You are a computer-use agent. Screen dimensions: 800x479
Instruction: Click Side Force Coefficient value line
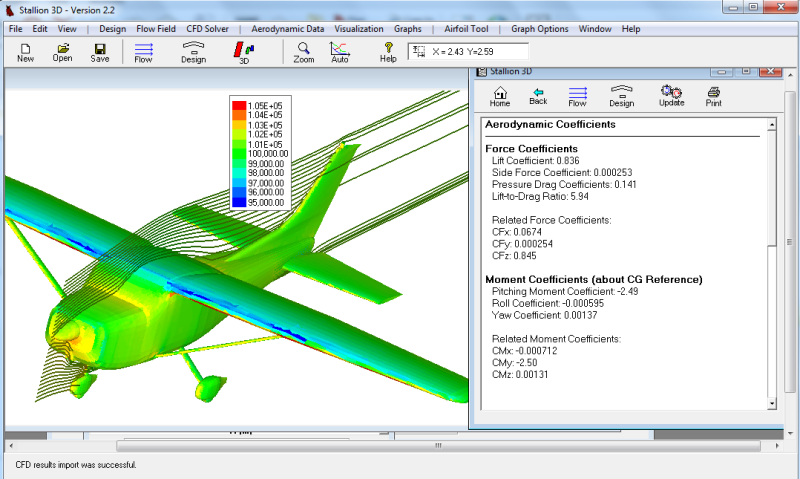[x=562, y=172]
